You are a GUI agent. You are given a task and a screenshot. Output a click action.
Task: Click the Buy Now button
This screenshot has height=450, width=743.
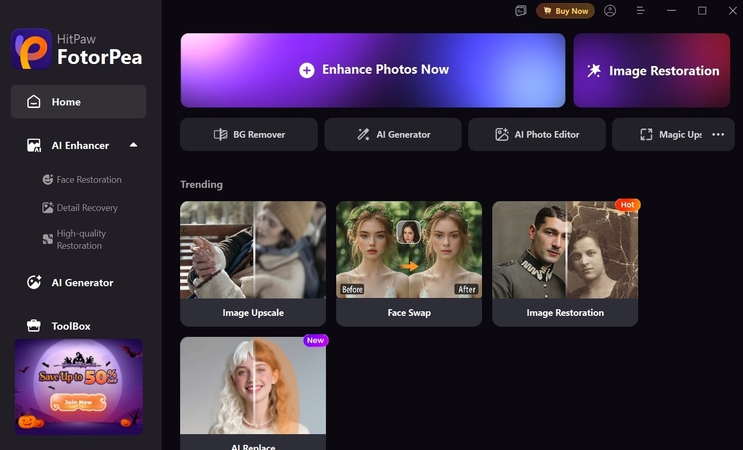coord(565,10)
